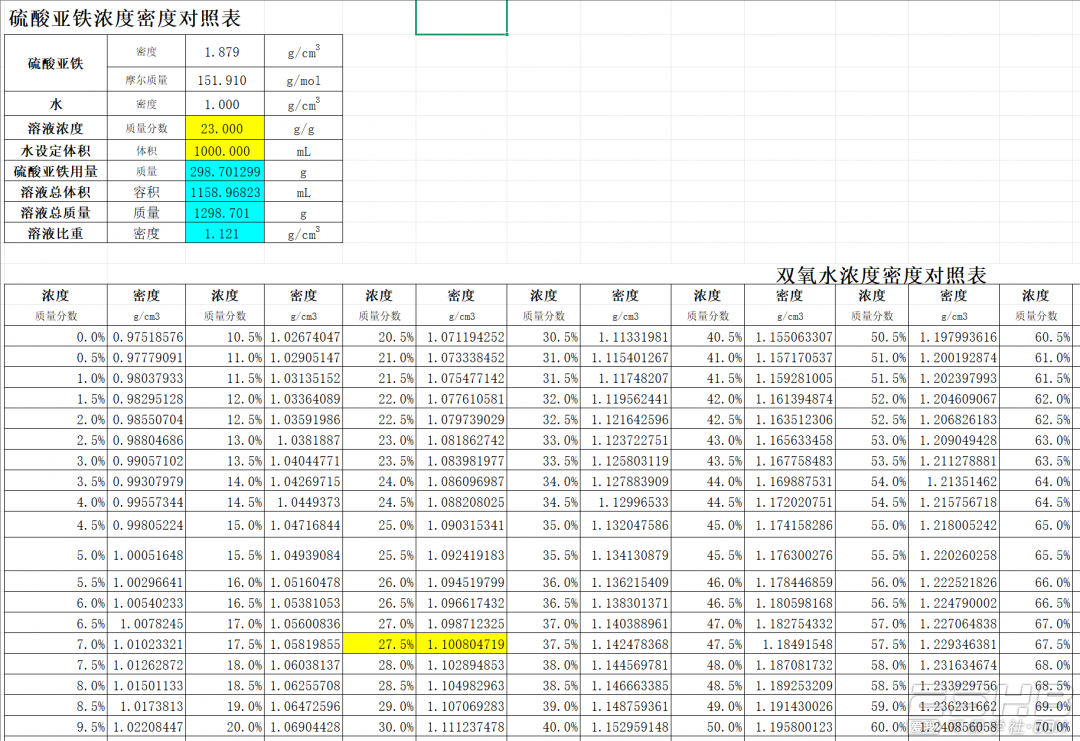Click the yellow mass fraction cell 23.000

pyautogui.click(x=225, y=128)
